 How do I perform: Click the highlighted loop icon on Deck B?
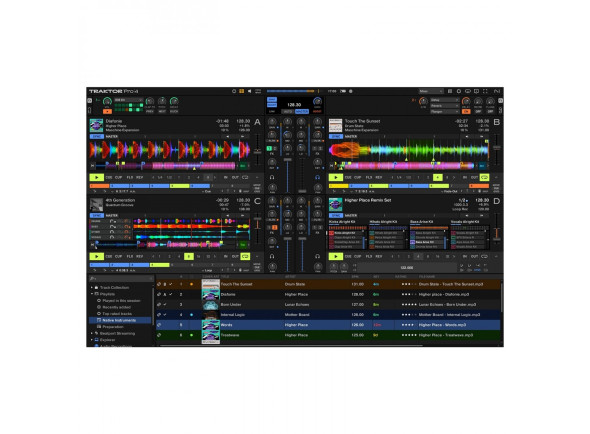click(x=484, y=177)
